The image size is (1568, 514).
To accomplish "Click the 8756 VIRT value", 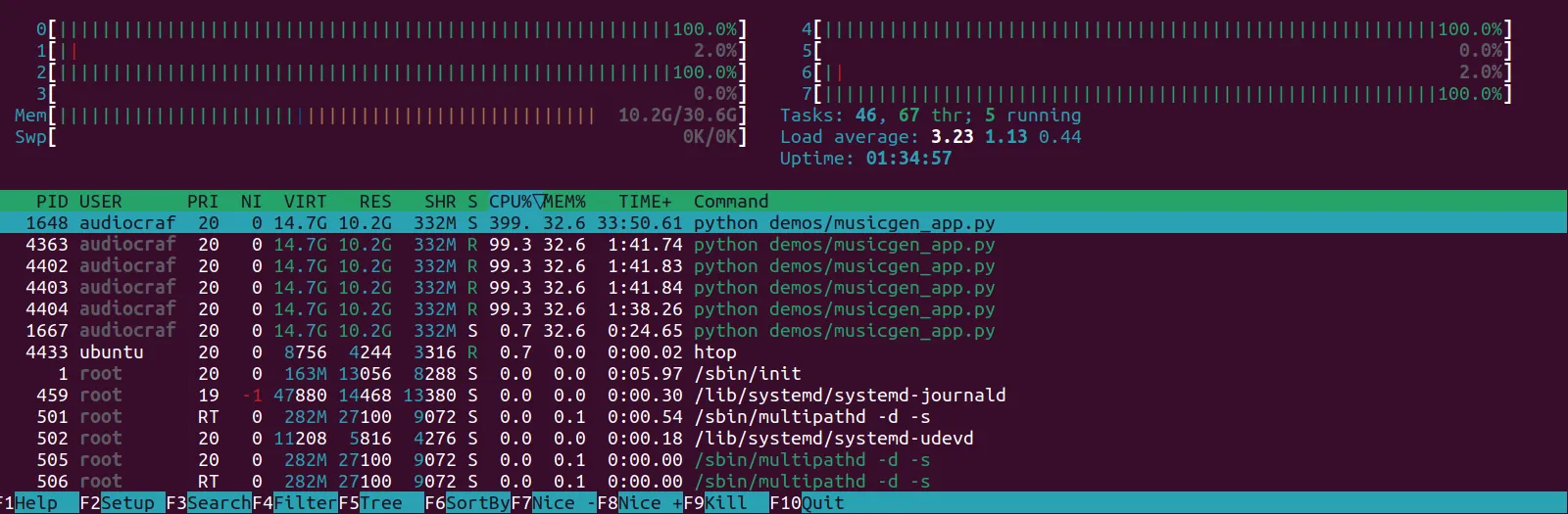I will pyautogui.click(x=306, y=352).
